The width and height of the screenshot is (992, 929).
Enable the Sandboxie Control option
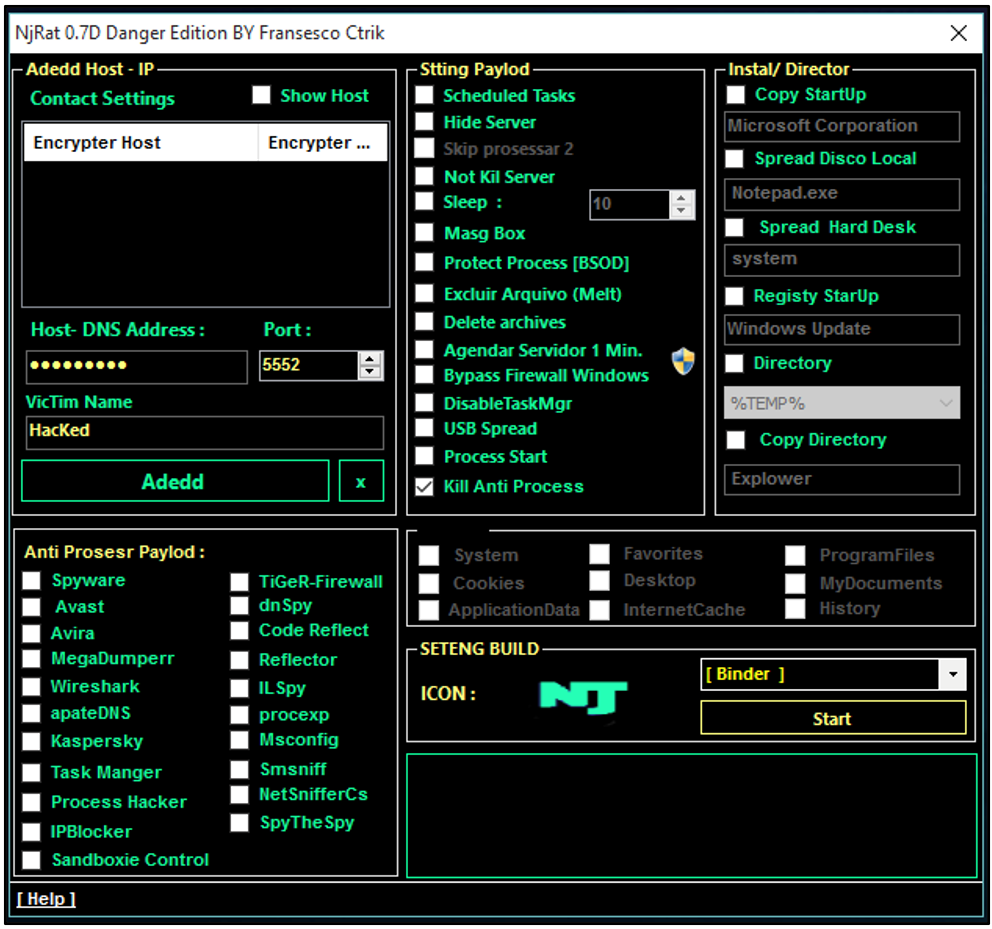[x=31, y=859]
